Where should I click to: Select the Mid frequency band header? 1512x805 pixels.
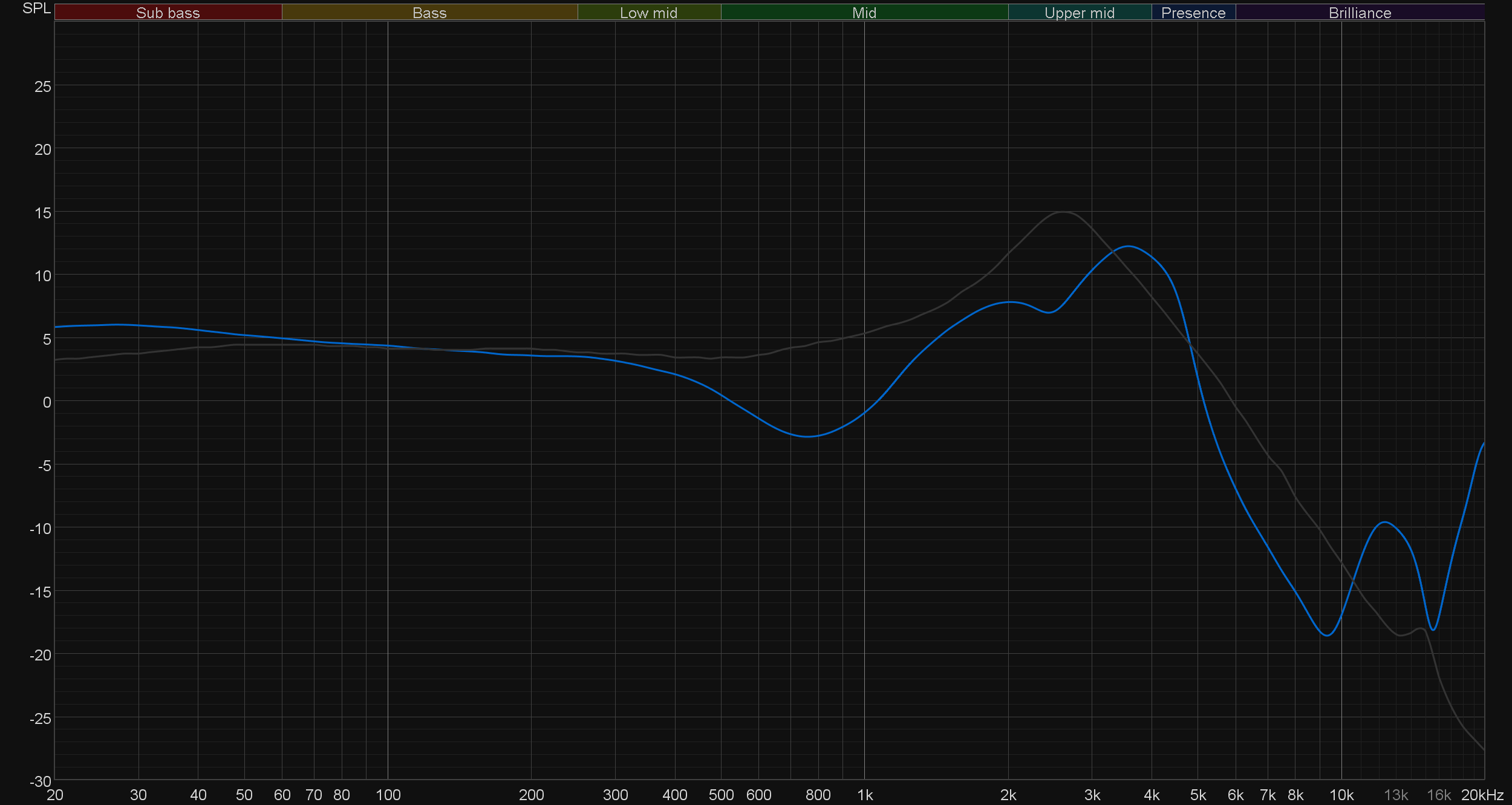pos(864,13)
